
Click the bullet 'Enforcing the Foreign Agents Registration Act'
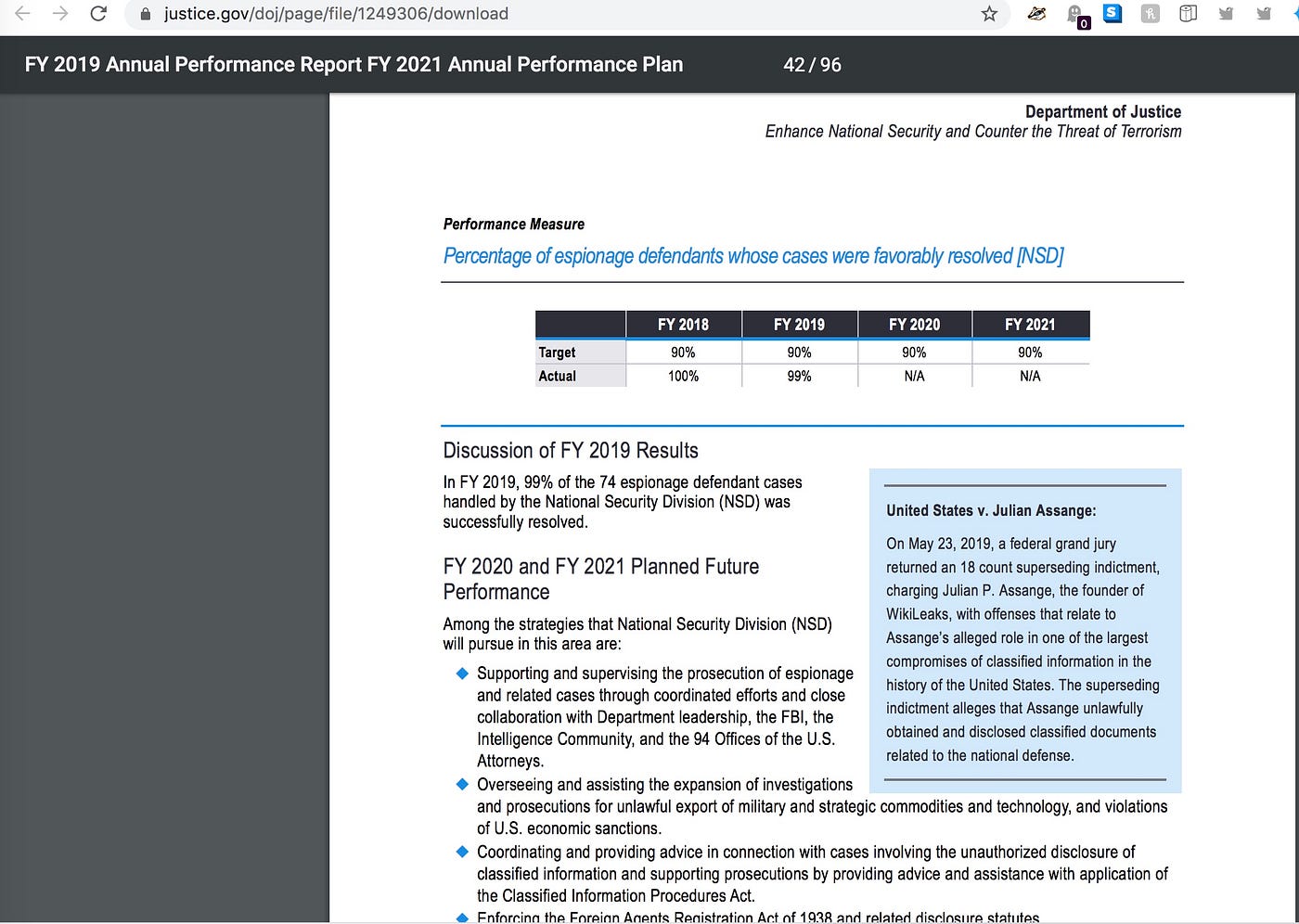757,917
